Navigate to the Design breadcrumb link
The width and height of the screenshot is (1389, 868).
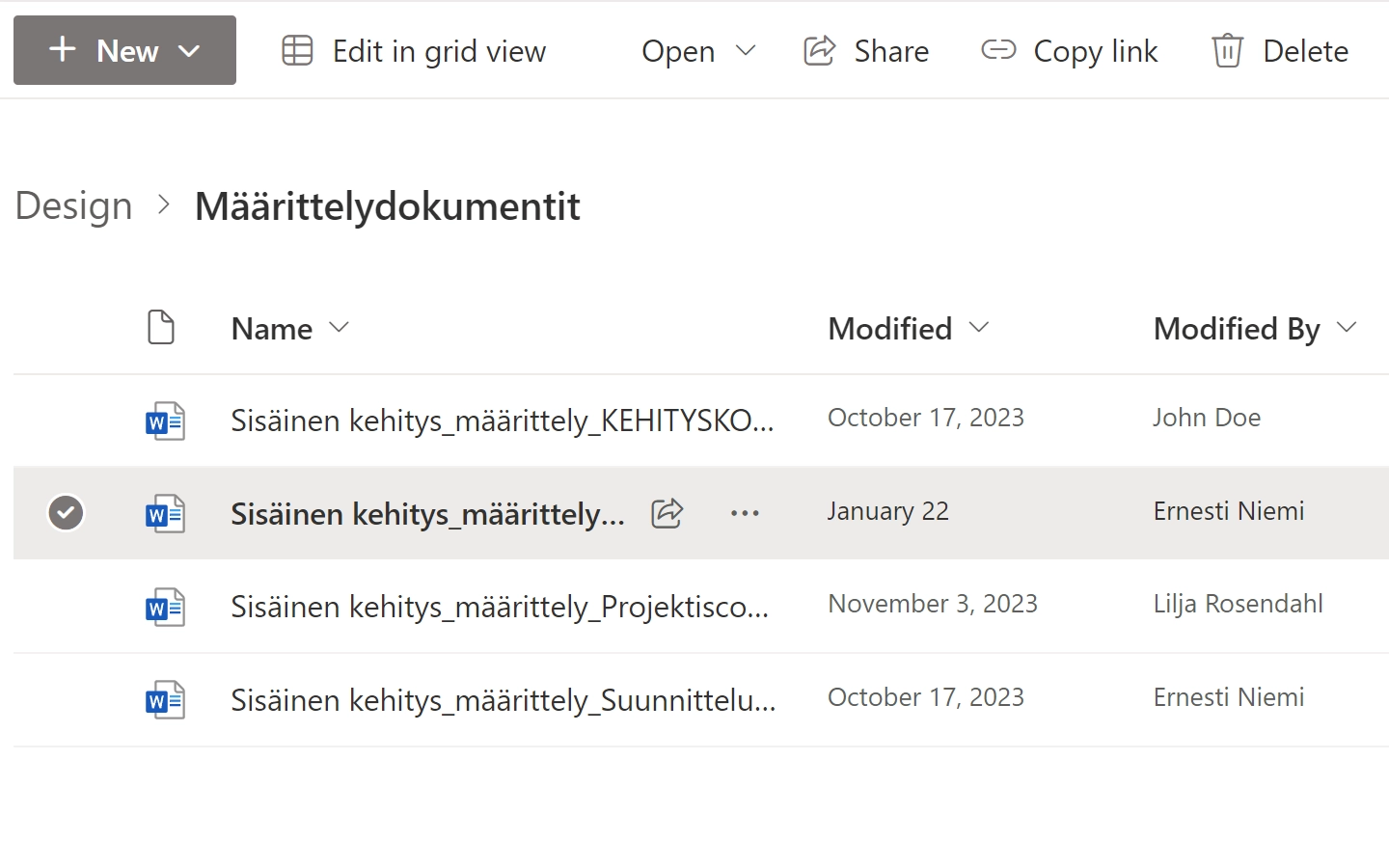pyautogui.click(x=72, y=205)
